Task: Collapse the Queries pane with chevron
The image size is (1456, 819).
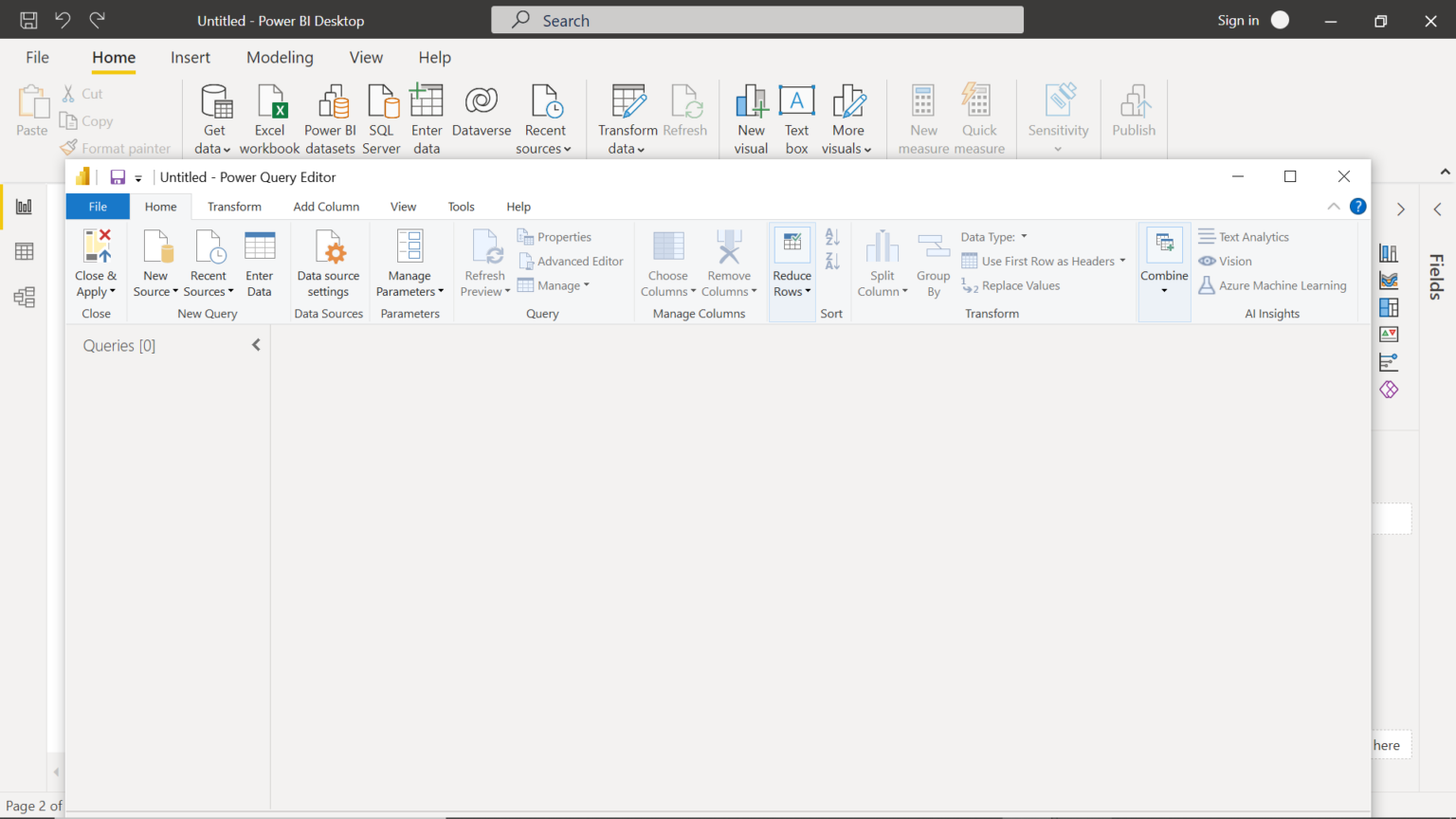Action: (255, 345)
